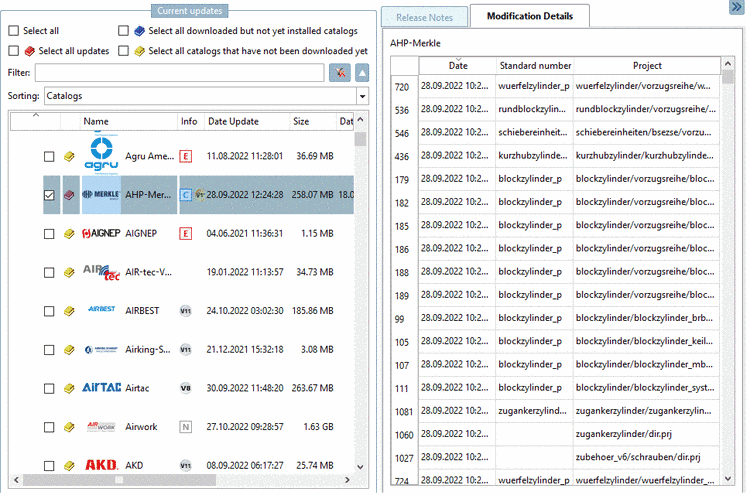Click the red book icon in AHP-Merkle row
The height and width of the screenshot is (495, 750).
69,195
